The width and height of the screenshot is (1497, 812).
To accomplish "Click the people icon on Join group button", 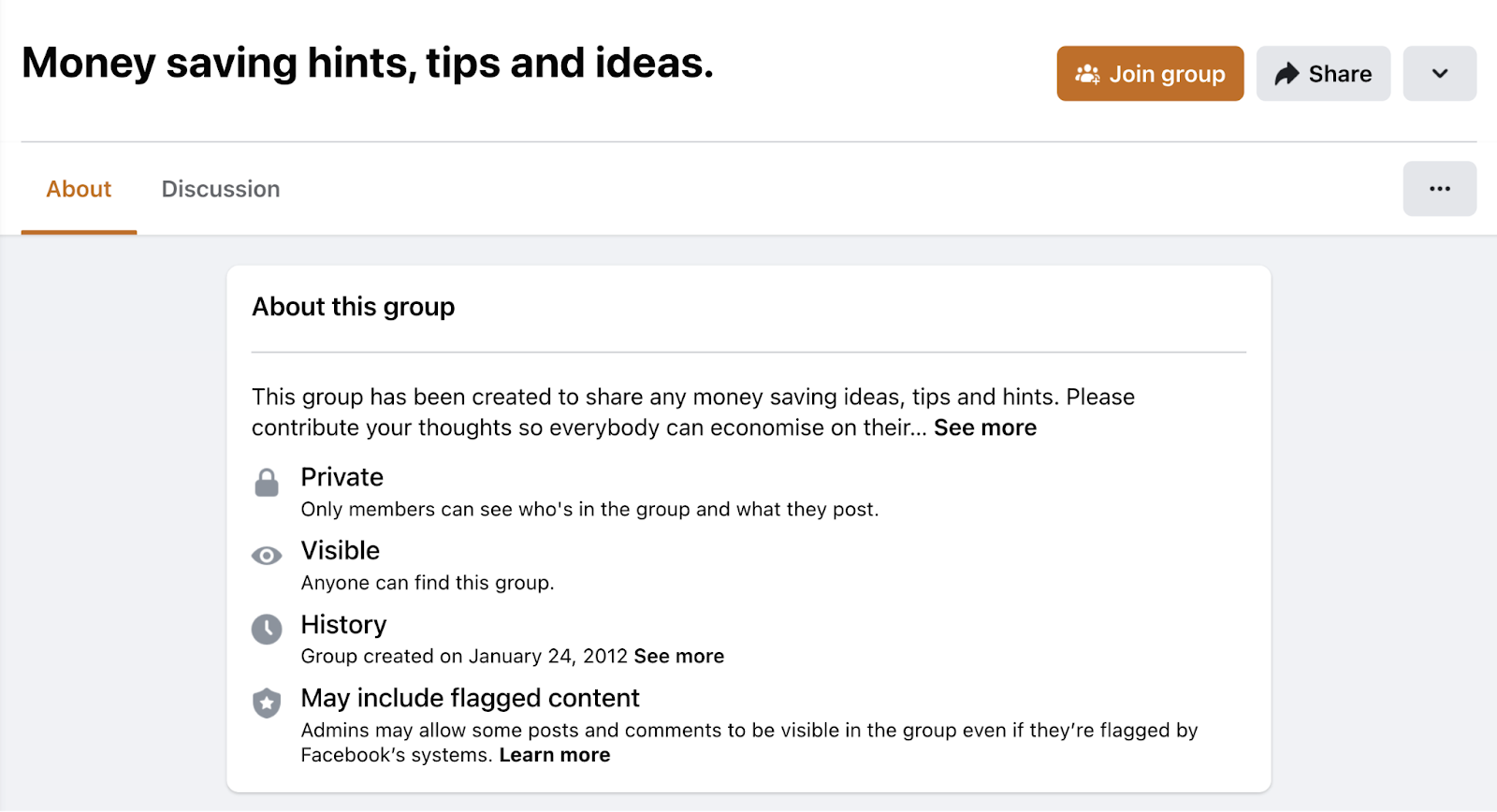I will (1087, 73).
